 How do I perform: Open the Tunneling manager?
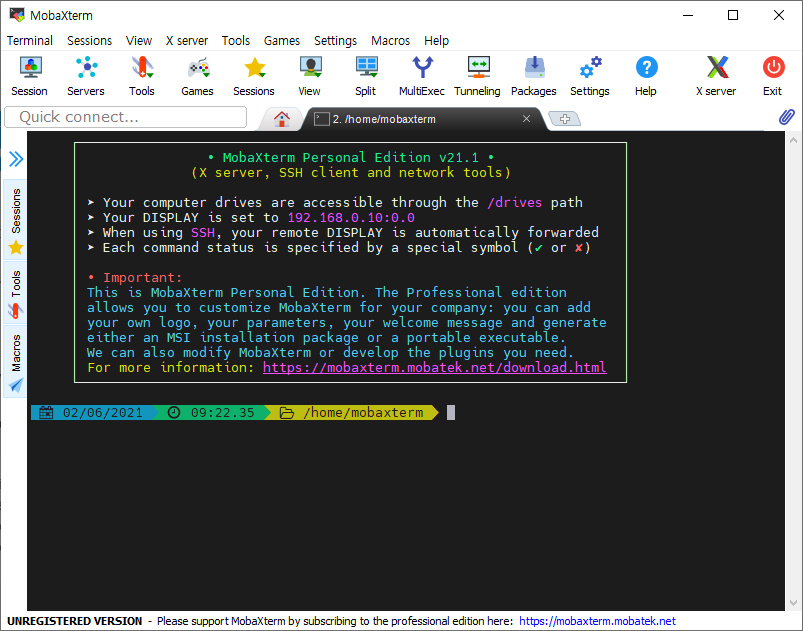coord(478,76)
